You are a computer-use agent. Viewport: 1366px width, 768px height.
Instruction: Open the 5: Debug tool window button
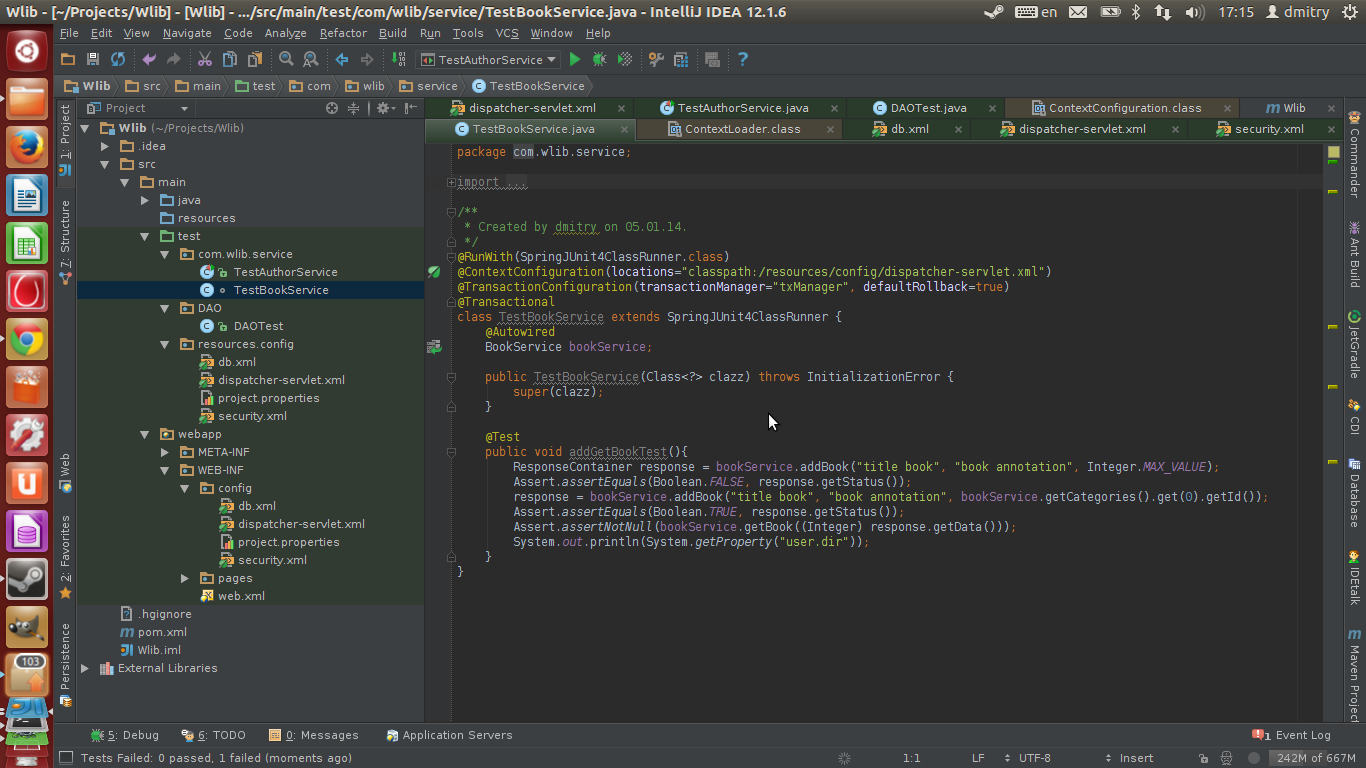pos(124,735)
